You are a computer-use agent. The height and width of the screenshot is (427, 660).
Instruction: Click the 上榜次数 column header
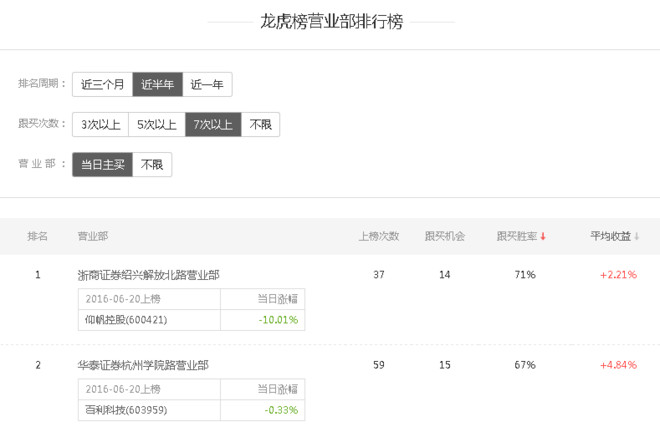coord(379,237)
